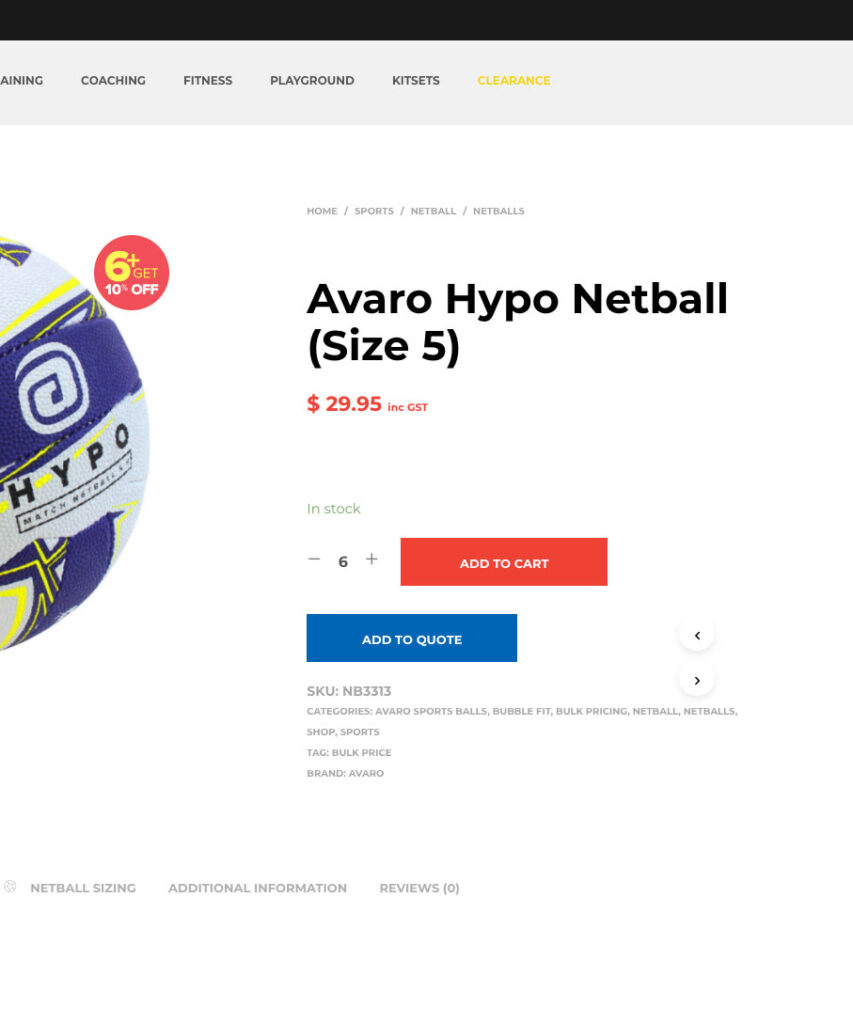The image size is (853, 1024).
Task: Open the Reviews (0) tab
Action: pos(419,888)
